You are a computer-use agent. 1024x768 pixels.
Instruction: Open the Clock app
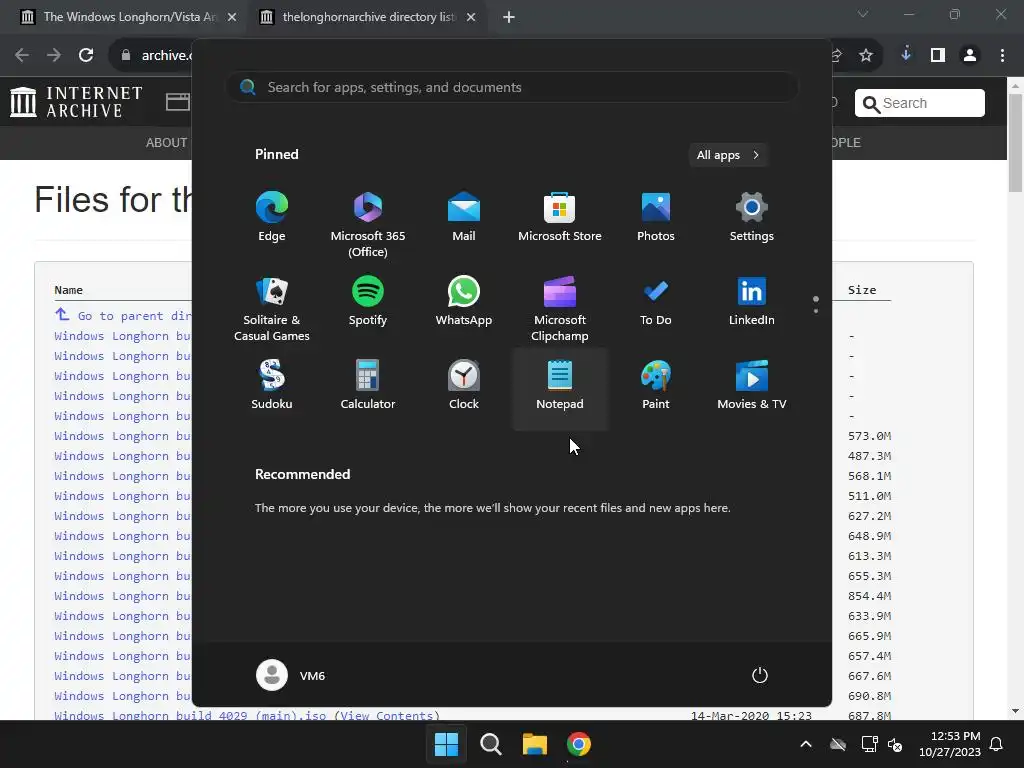[464, 385]
